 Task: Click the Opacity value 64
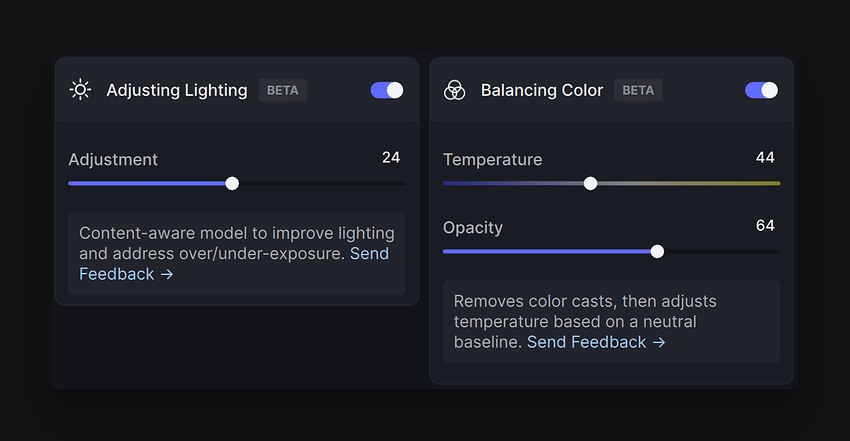click(x=765, y=225)
